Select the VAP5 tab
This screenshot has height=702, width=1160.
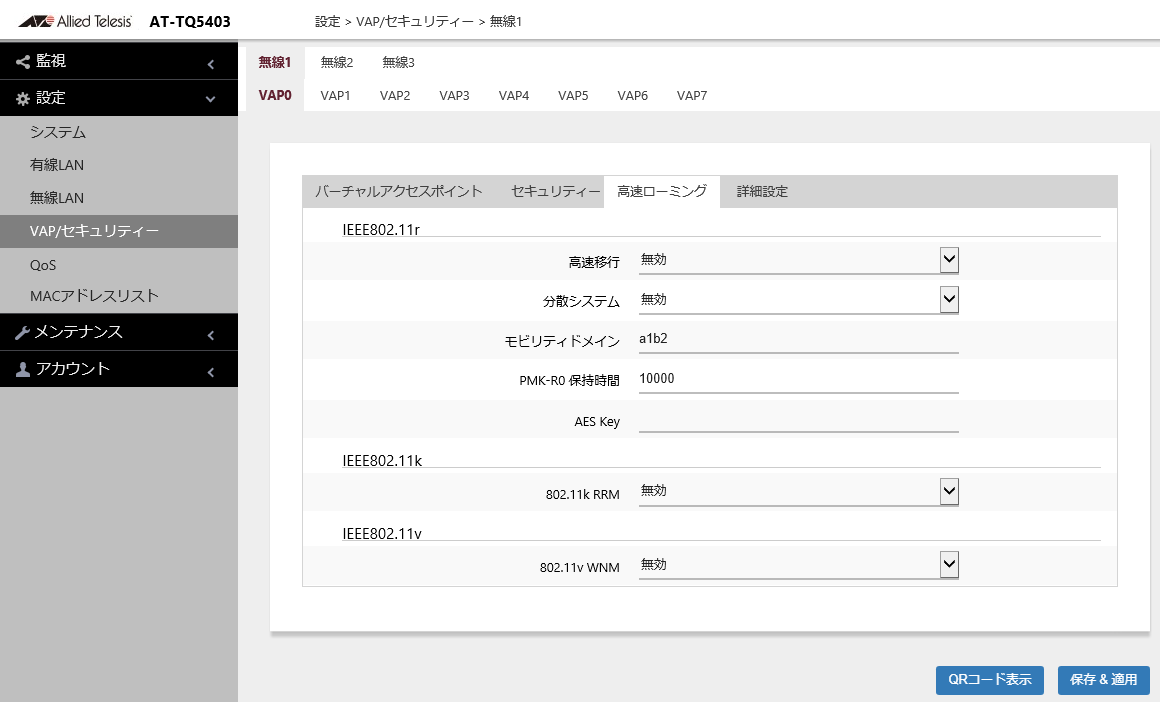[x=573, y=95]
